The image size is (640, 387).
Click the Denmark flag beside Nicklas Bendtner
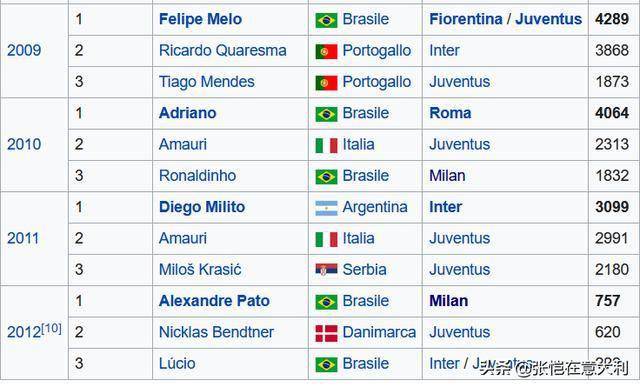tap(326, 333)
